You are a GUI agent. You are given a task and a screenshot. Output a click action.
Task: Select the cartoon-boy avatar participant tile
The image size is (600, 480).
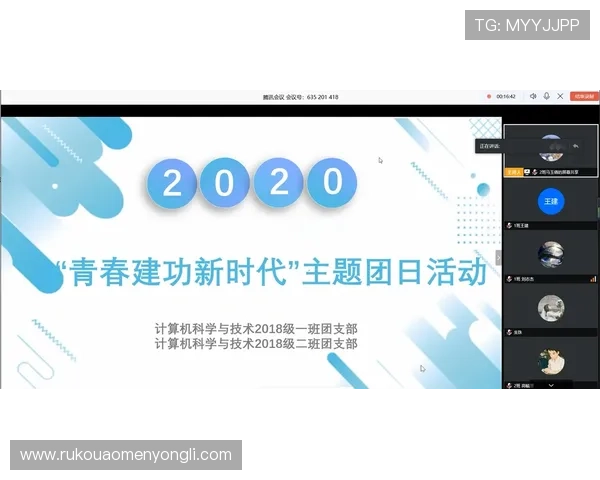pos(551,362)
